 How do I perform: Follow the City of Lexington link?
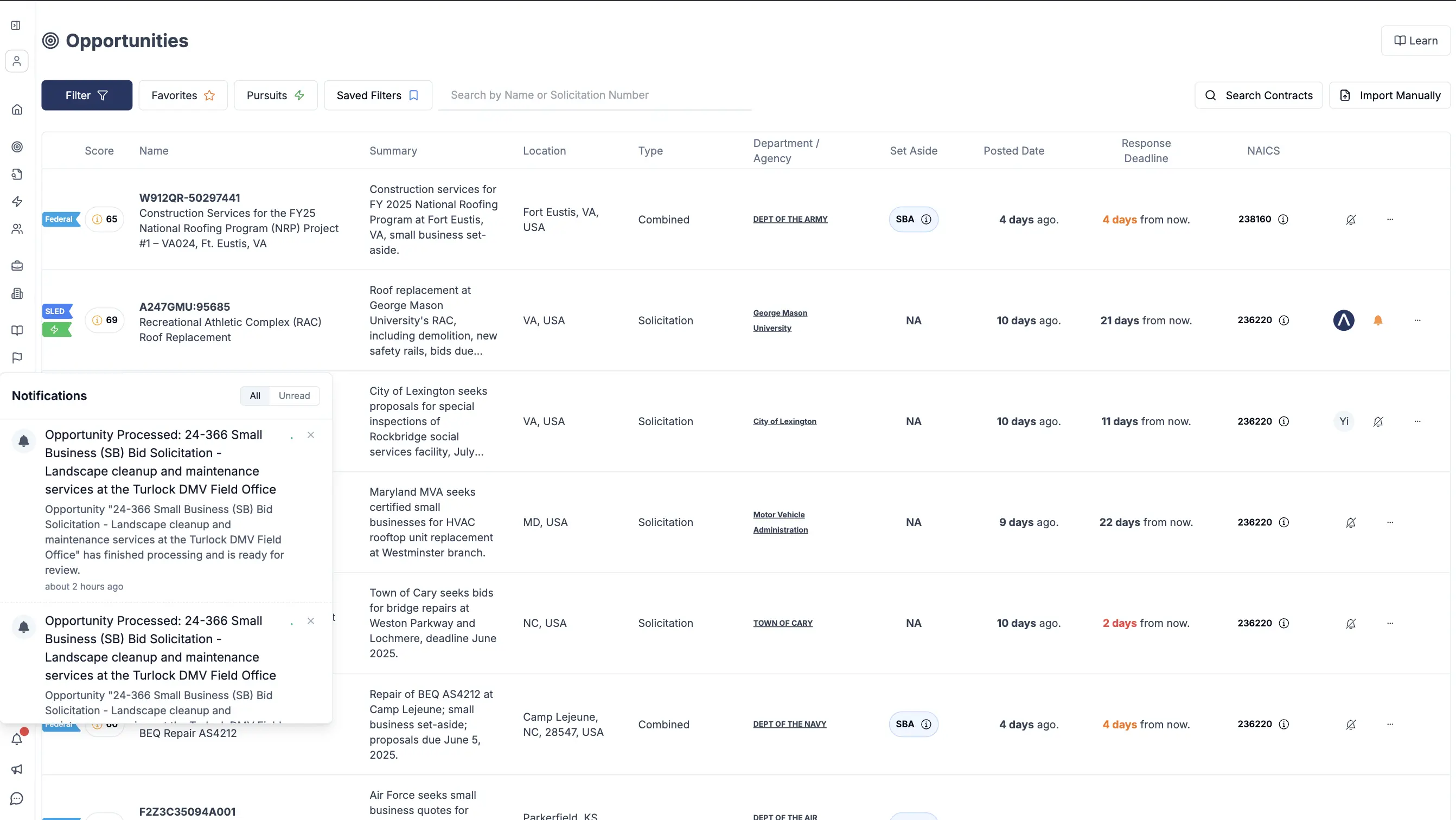click(784, 421)
